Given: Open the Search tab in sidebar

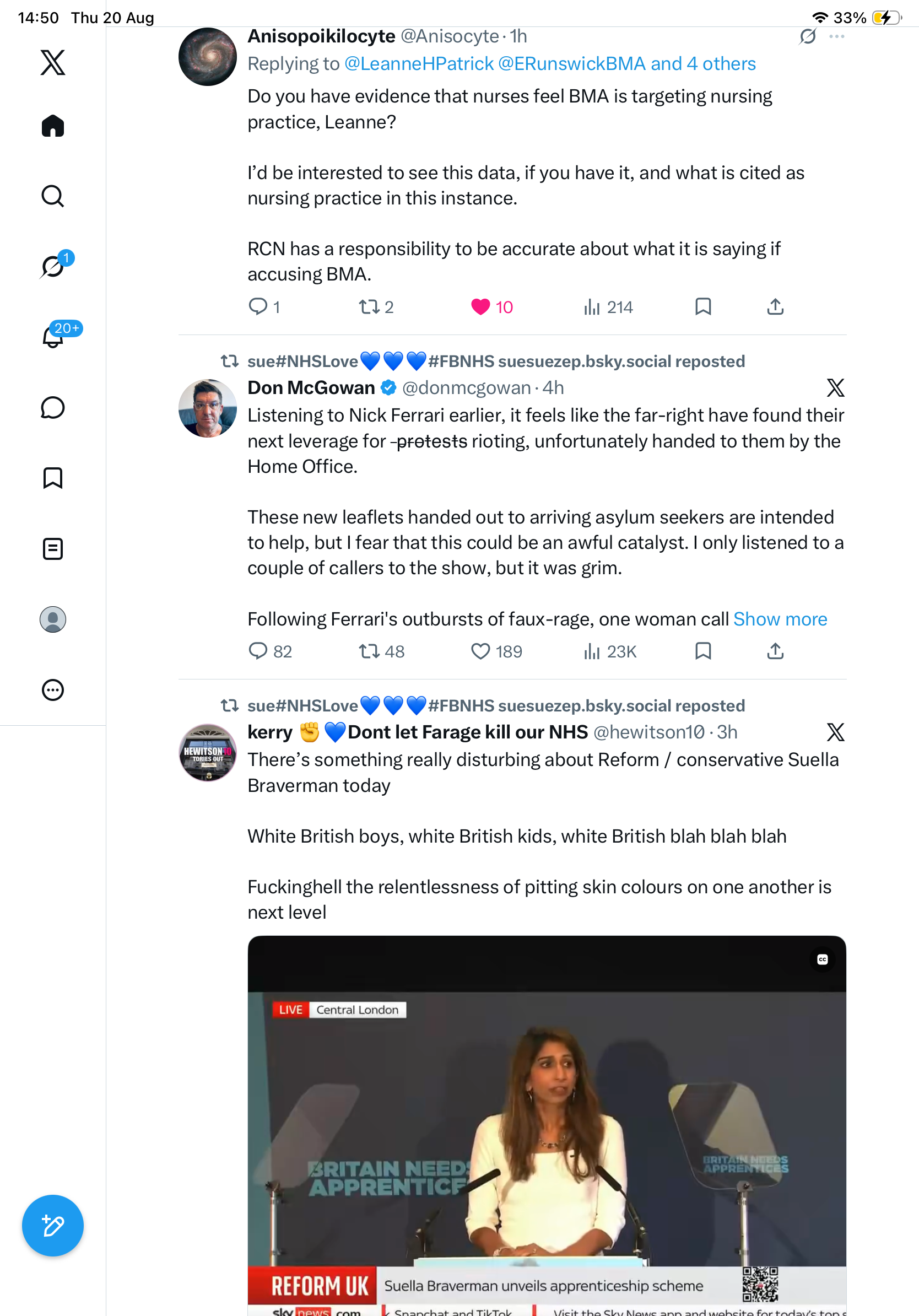Looking at the screenshot, I should pos(53,196).
